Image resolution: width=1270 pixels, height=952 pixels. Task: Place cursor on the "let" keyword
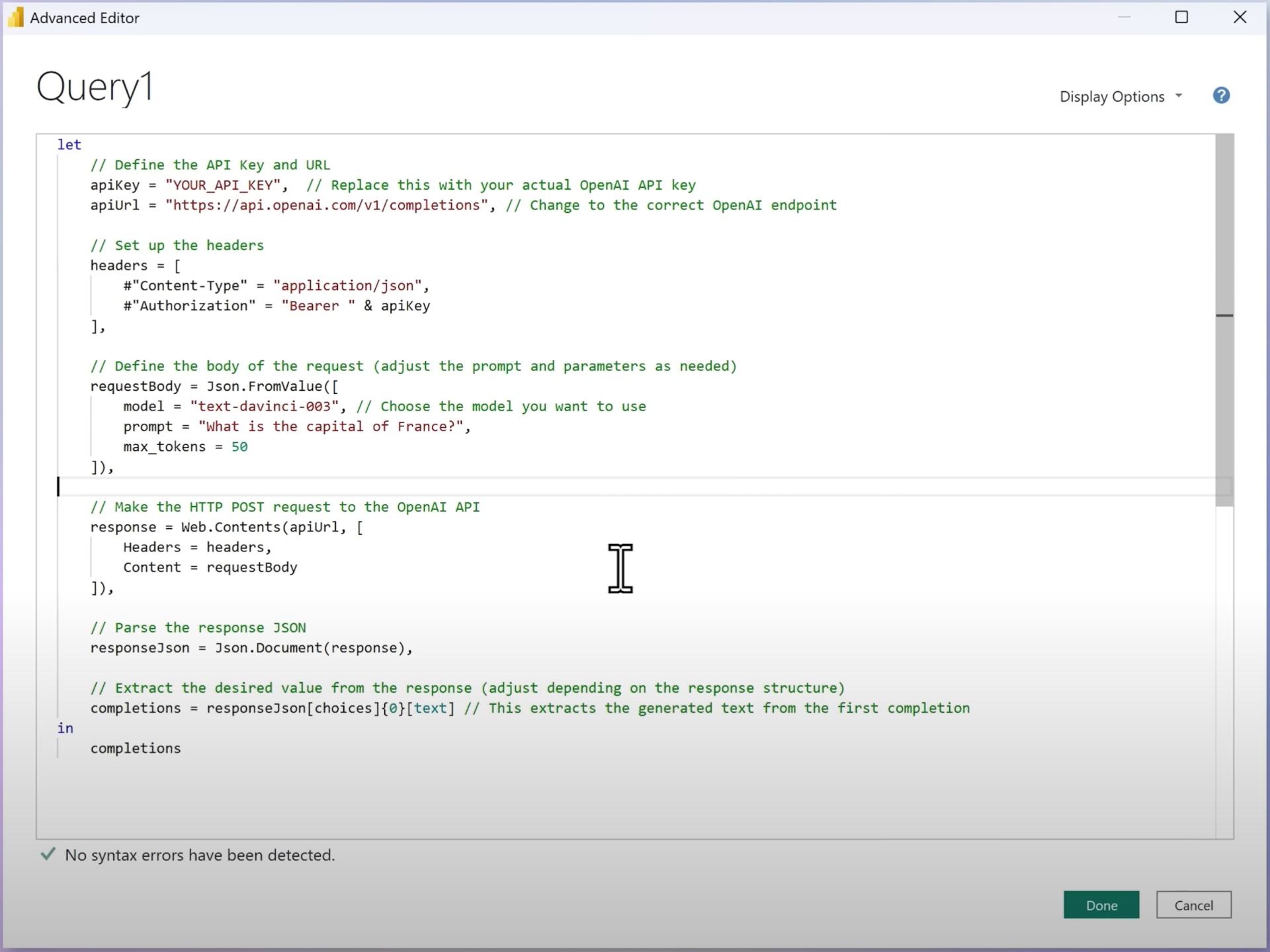(x=69, y=145)
